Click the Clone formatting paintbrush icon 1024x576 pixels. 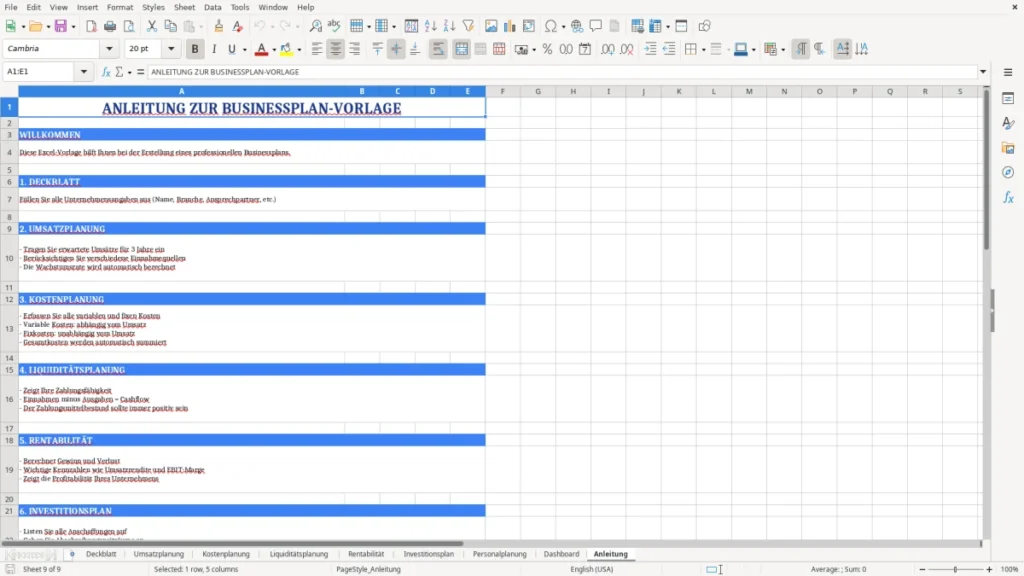pos(219,26)
